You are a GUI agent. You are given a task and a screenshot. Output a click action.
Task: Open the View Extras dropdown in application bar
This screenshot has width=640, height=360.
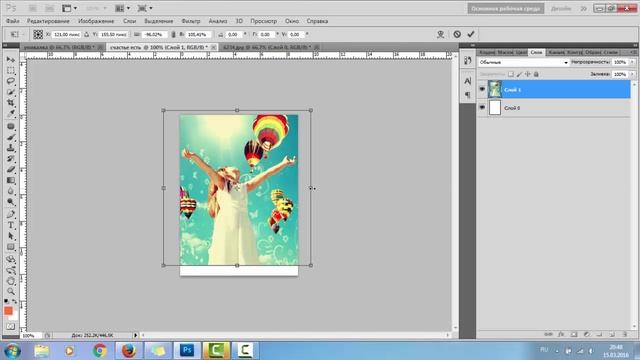coord(69,8)
